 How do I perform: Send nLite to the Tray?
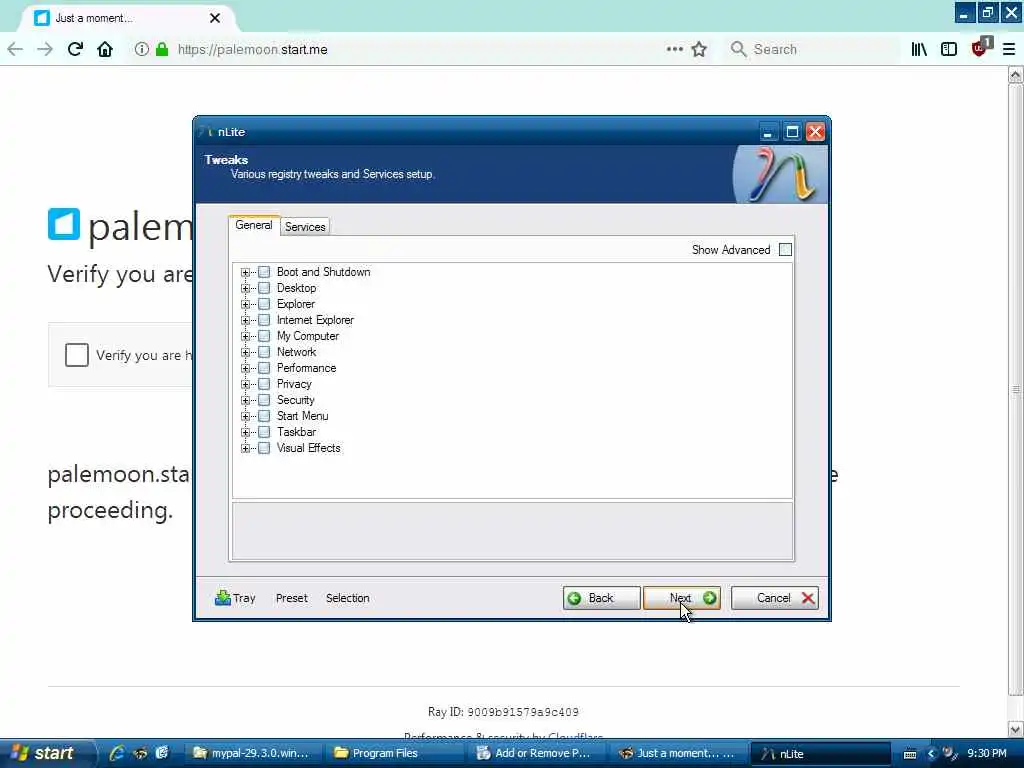pyautogui.click(x=235, y=598)
